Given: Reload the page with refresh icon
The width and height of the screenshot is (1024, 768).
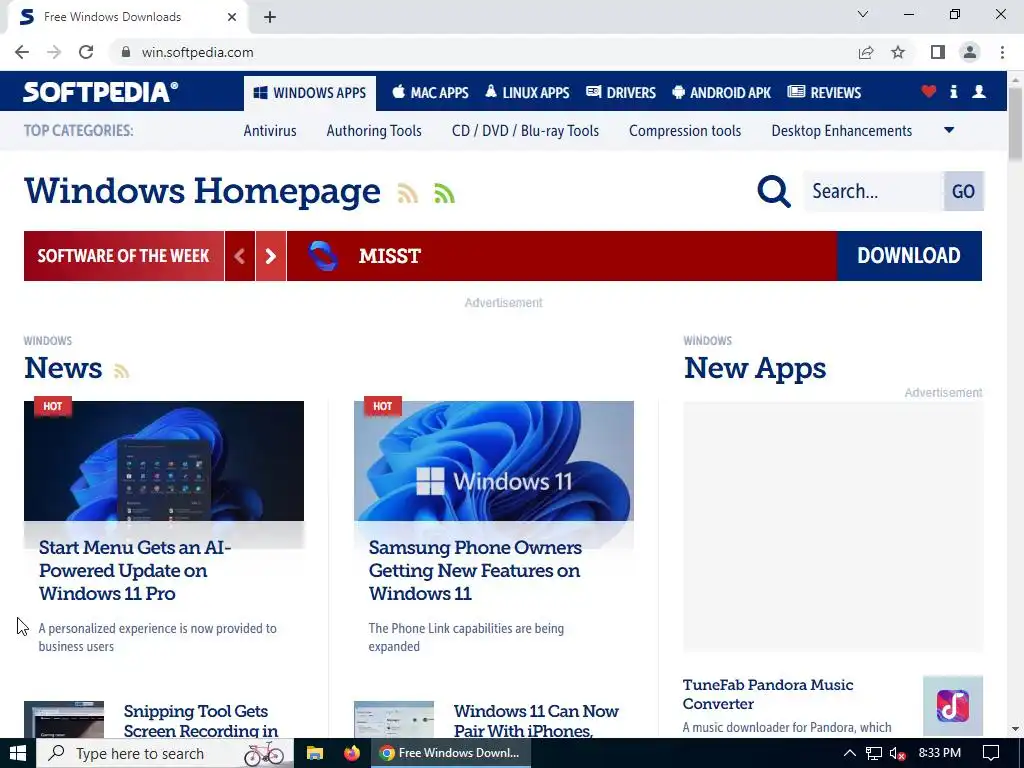Looking at the screenshot, I should [86, 52].
